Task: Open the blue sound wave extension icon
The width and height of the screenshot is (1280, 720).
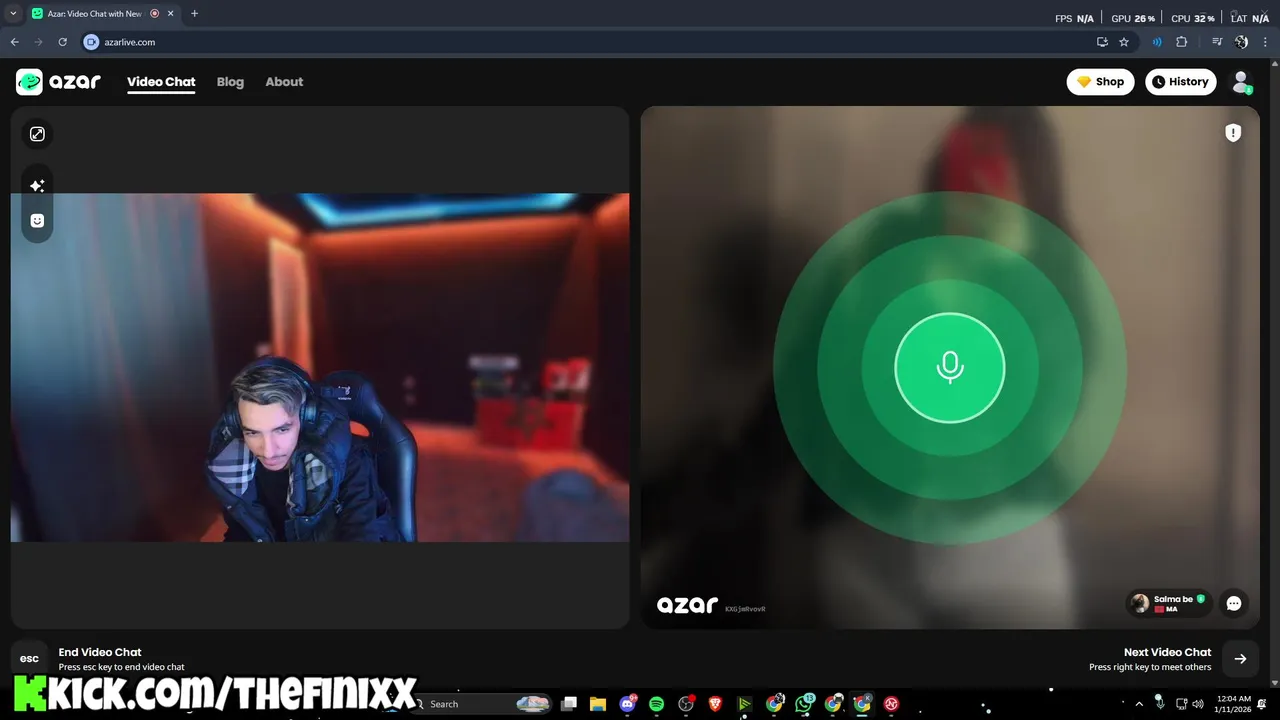Action: (1157, 42)
